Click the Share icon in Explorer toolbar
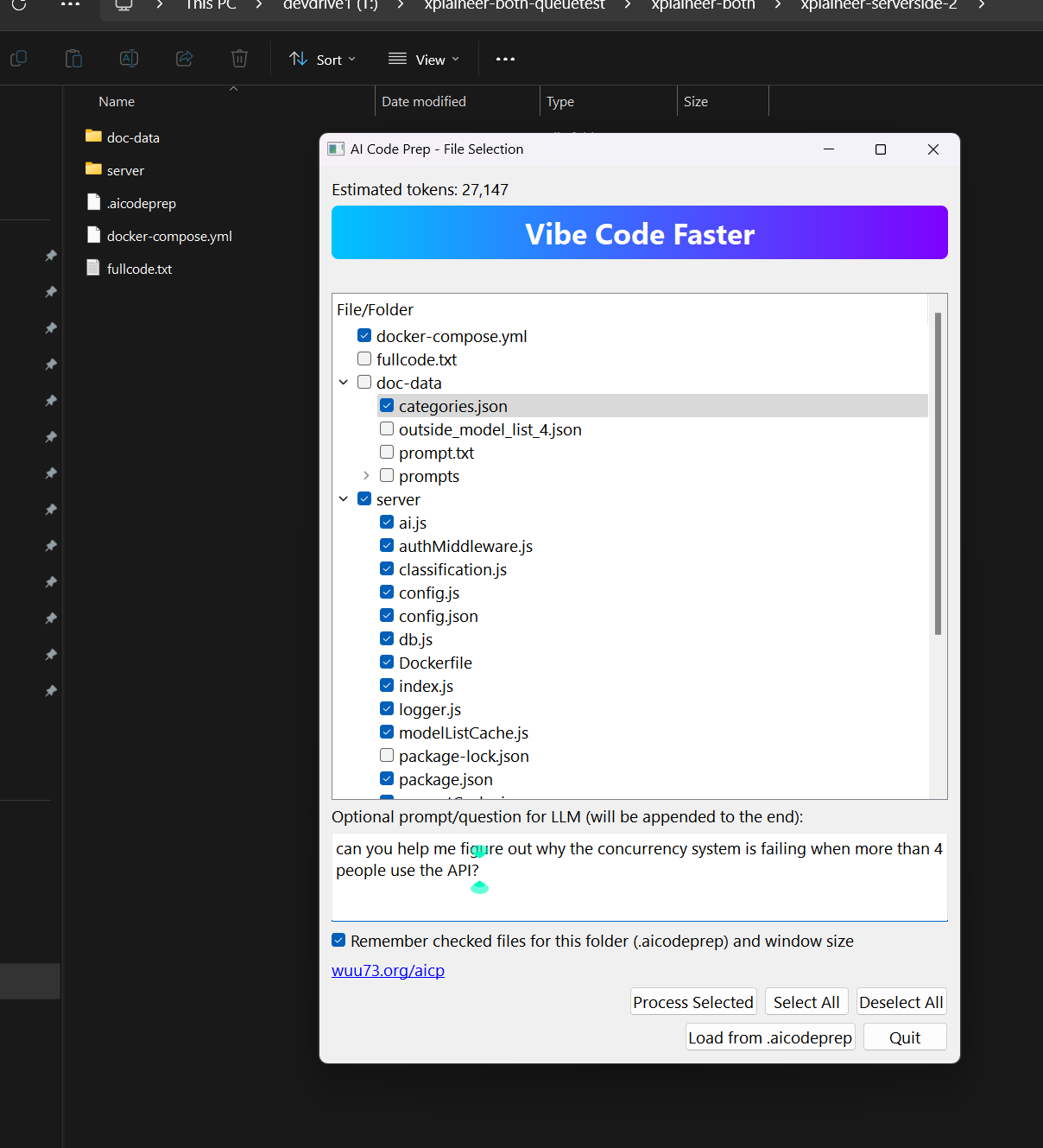Screen dimensions: 1043x1148 pos(184,59)
